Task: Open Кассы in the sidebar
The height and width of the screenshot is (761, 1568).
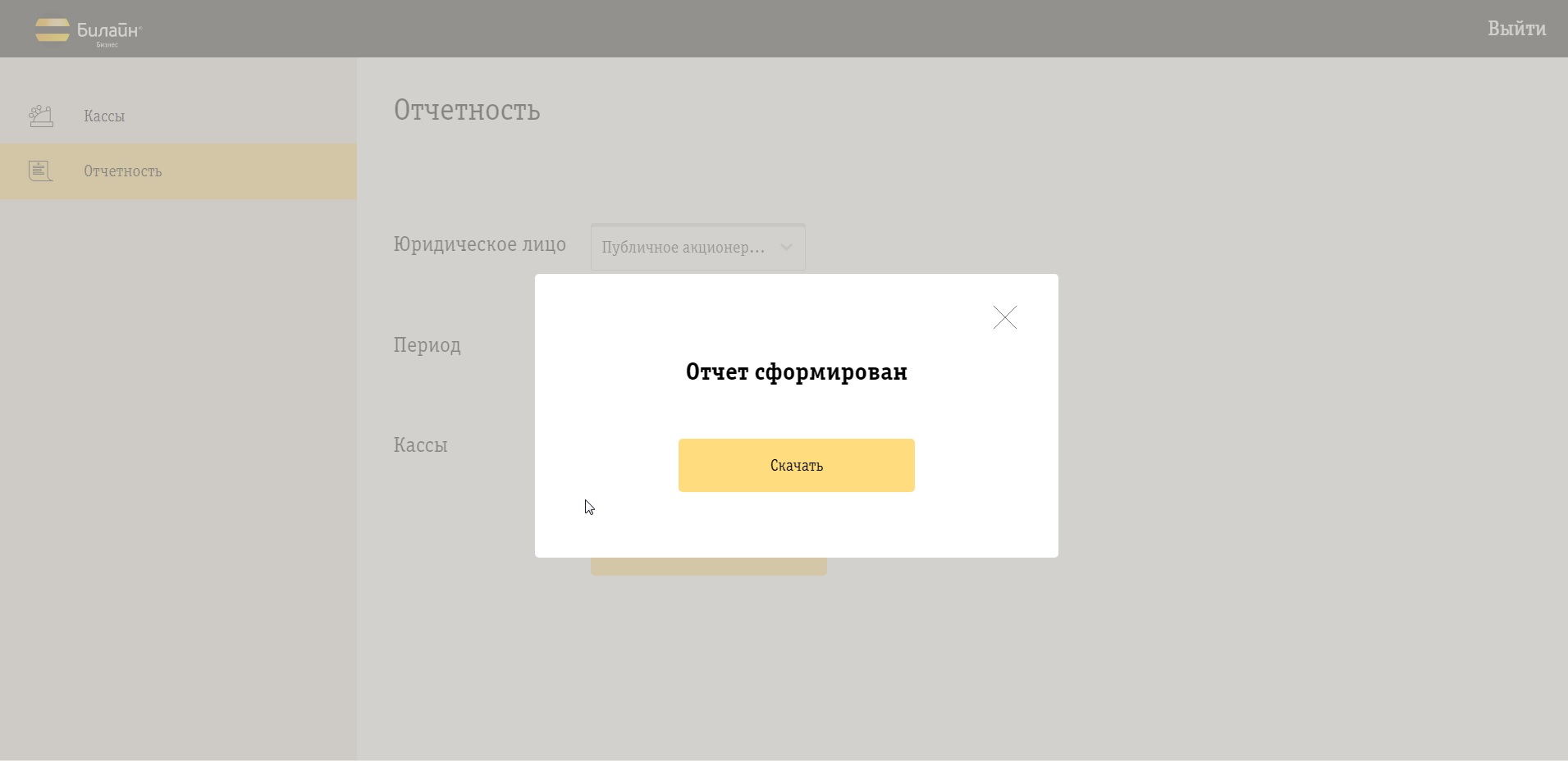Action: pyautogui.click(x=178, y=116)
